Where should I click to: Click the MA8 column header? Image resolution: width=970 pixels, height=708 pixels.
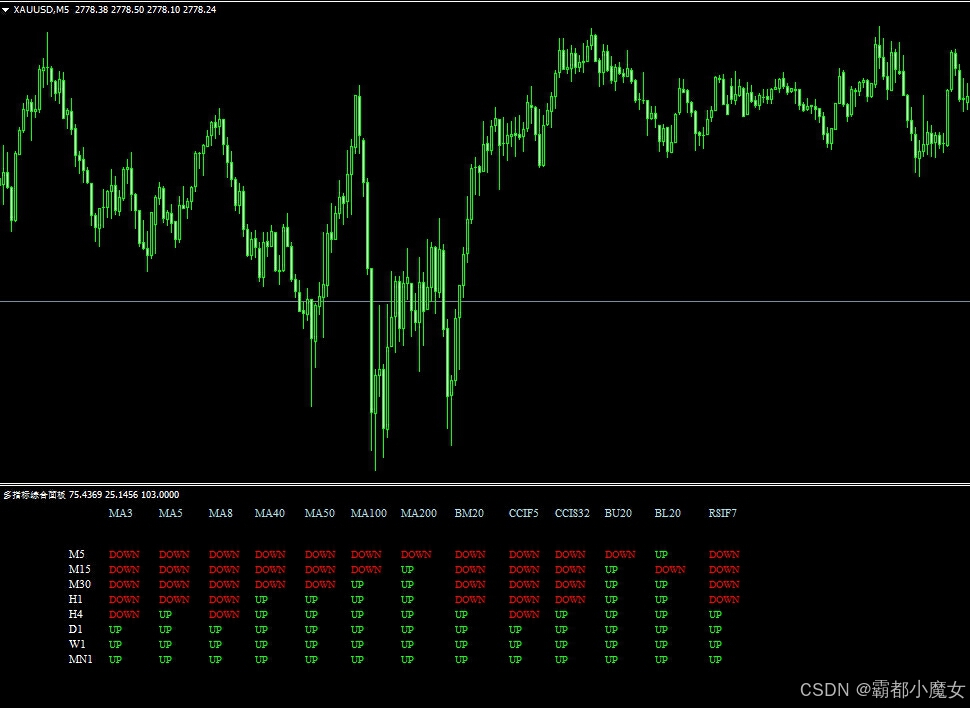tap(220, 513)
